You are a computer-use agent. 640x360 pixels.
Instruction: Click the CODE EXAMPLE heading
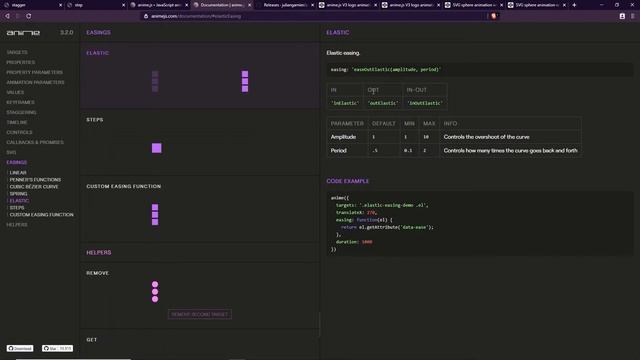(348, 181)
